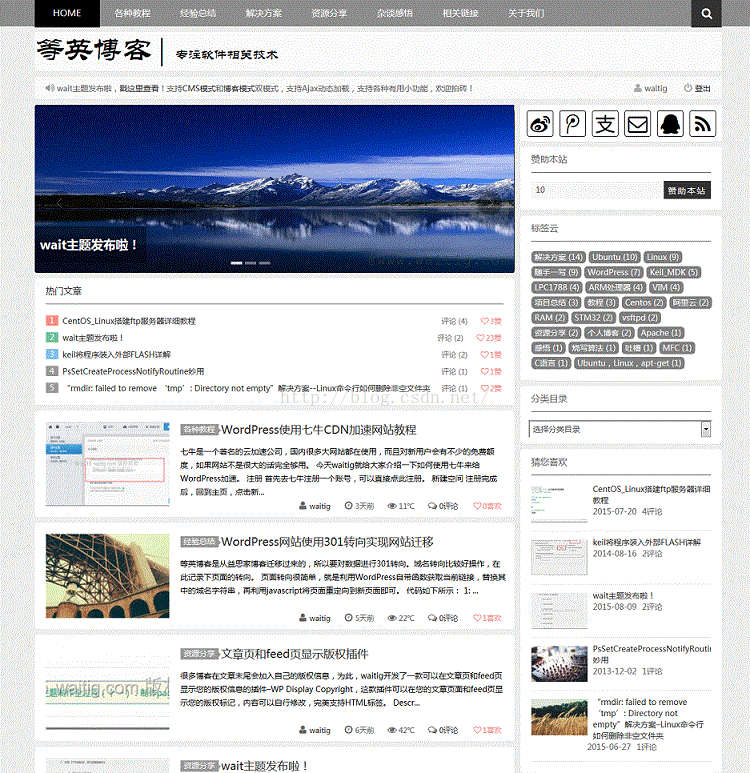Image resolution: width=750 pixels, height=773 pixels.
Task: Click comment bubble on 版权插件 article
Action: pyautogui.click(x=432, y=730)
